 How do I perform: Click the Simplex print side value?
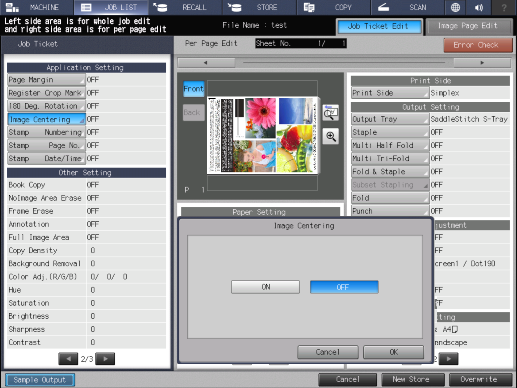point(445,93)
